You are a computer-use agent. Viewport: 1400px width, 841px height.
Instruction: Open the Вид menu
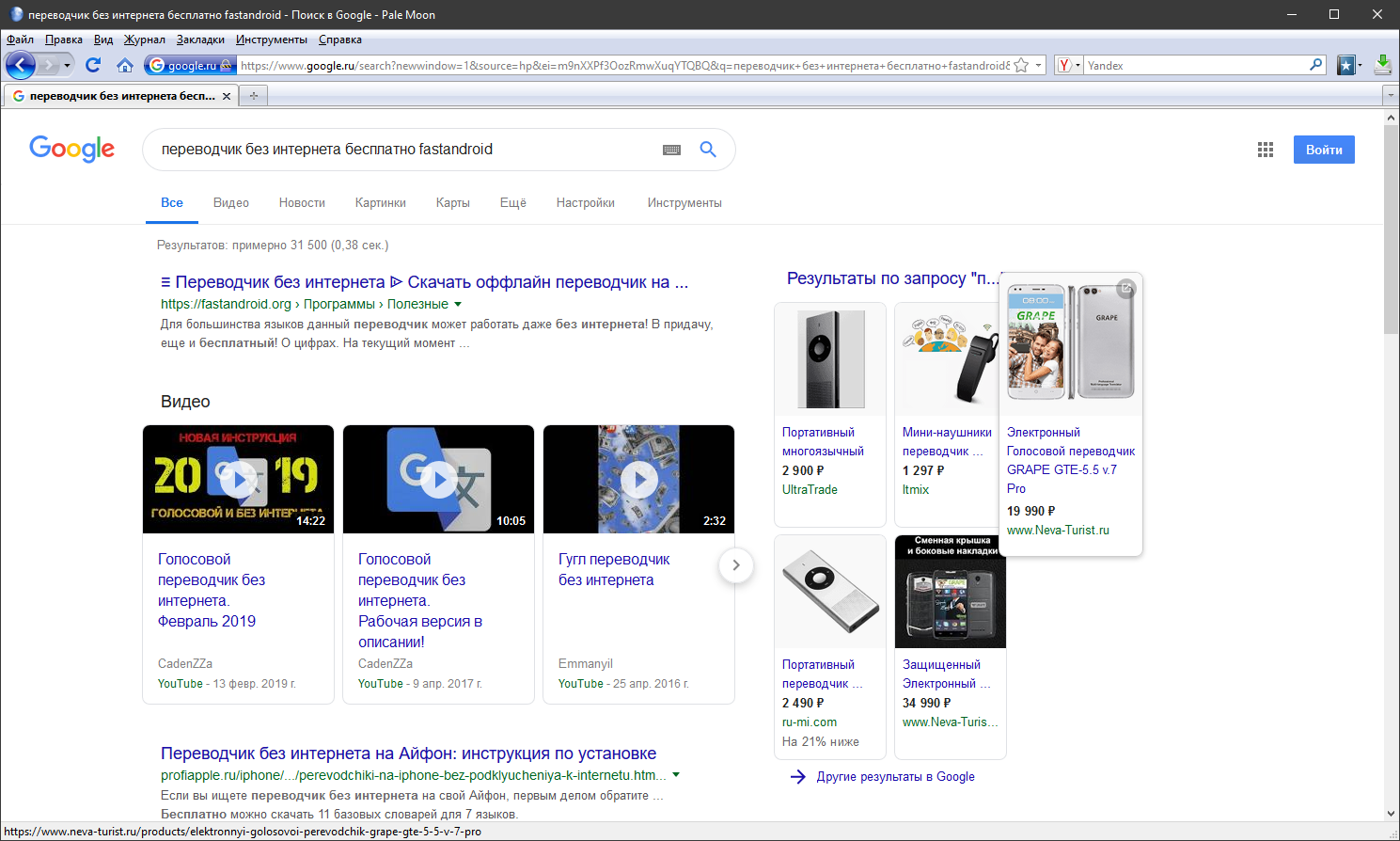103,40
